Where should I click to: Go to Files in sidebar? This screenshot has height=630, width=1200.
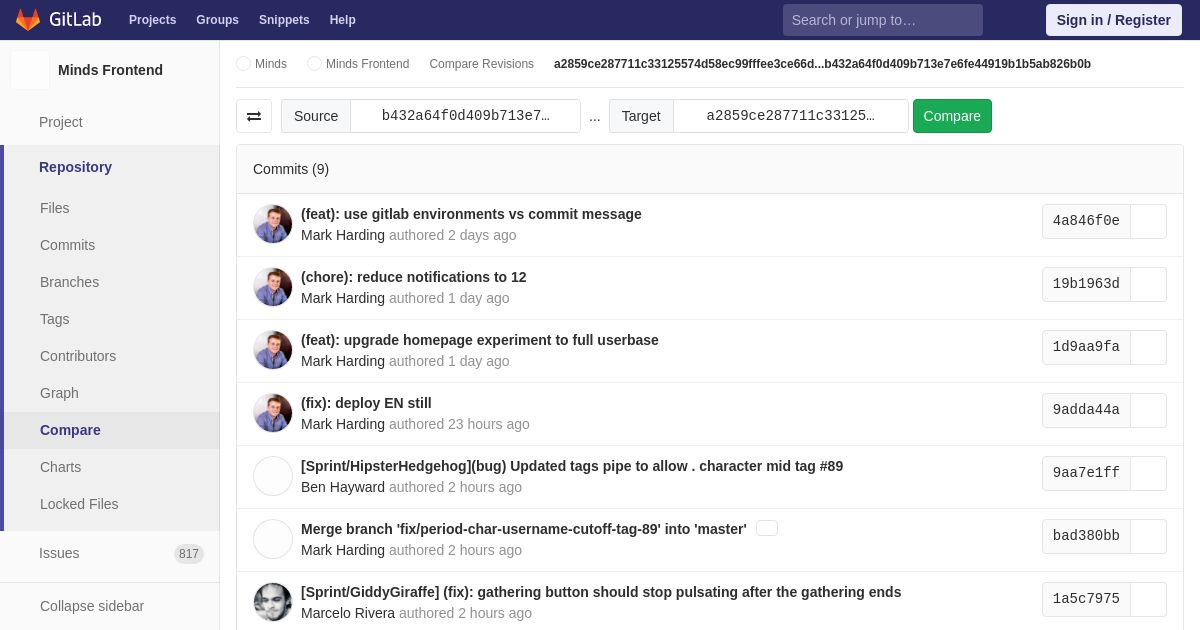point(55,208)
